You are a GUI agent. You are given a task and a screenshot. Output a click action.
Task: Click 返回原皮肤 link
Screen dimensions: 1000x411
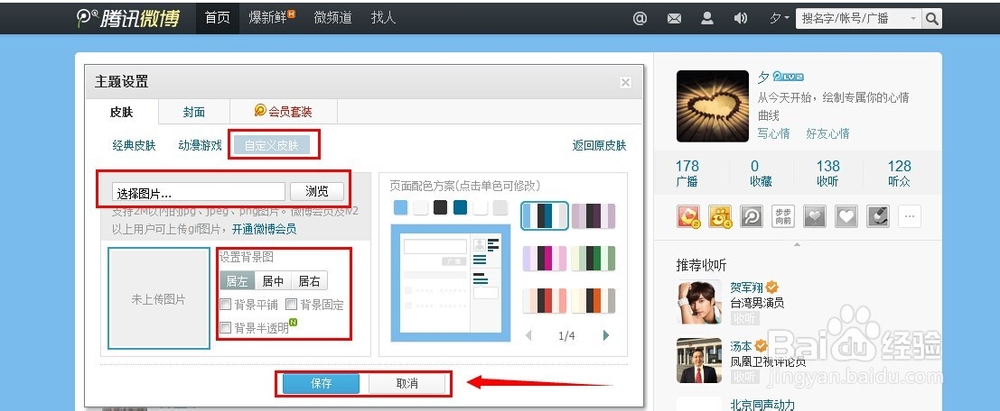click(599, 146)
